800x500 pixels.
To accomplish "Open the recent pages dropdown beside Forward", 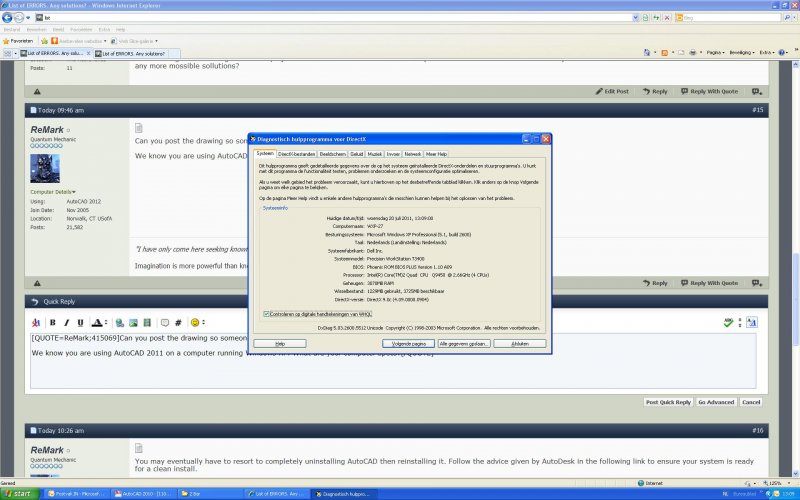I will coord(28,18).
